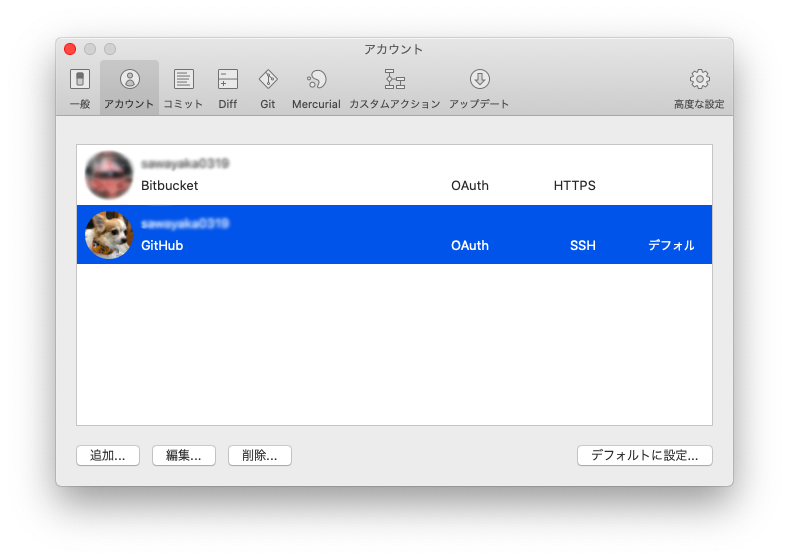Viewport: 789px width, 560px height.
Task: Click SSH in the GitHub row
Action: tap(583, 246)
